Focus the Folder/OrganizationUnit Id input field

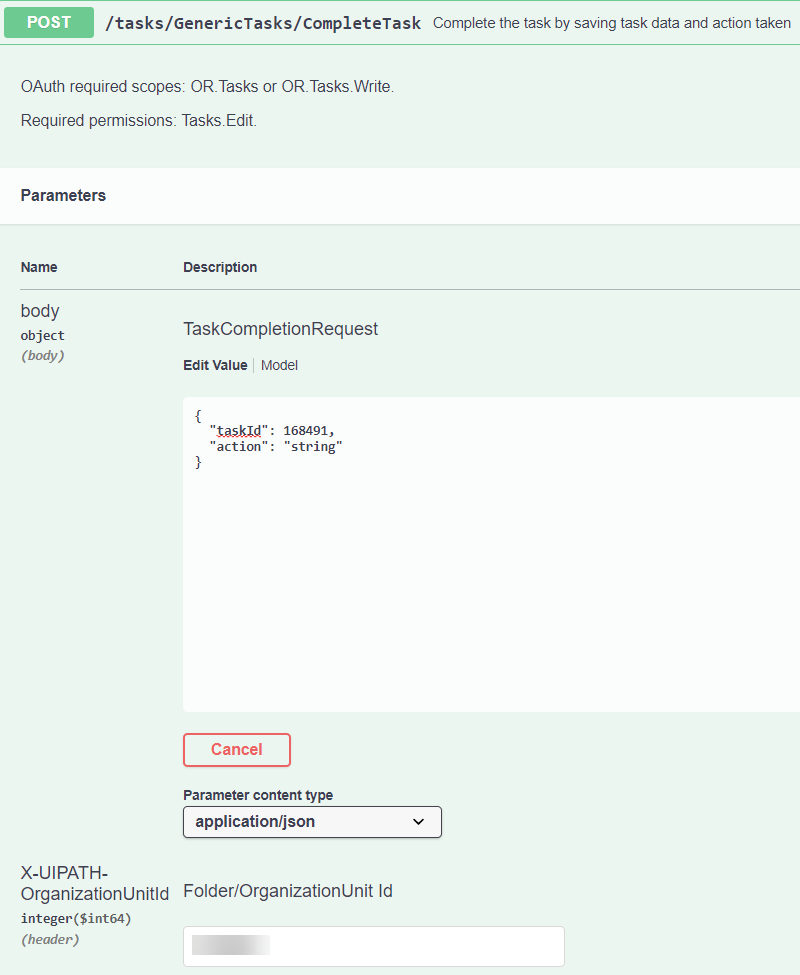point(373,946)
